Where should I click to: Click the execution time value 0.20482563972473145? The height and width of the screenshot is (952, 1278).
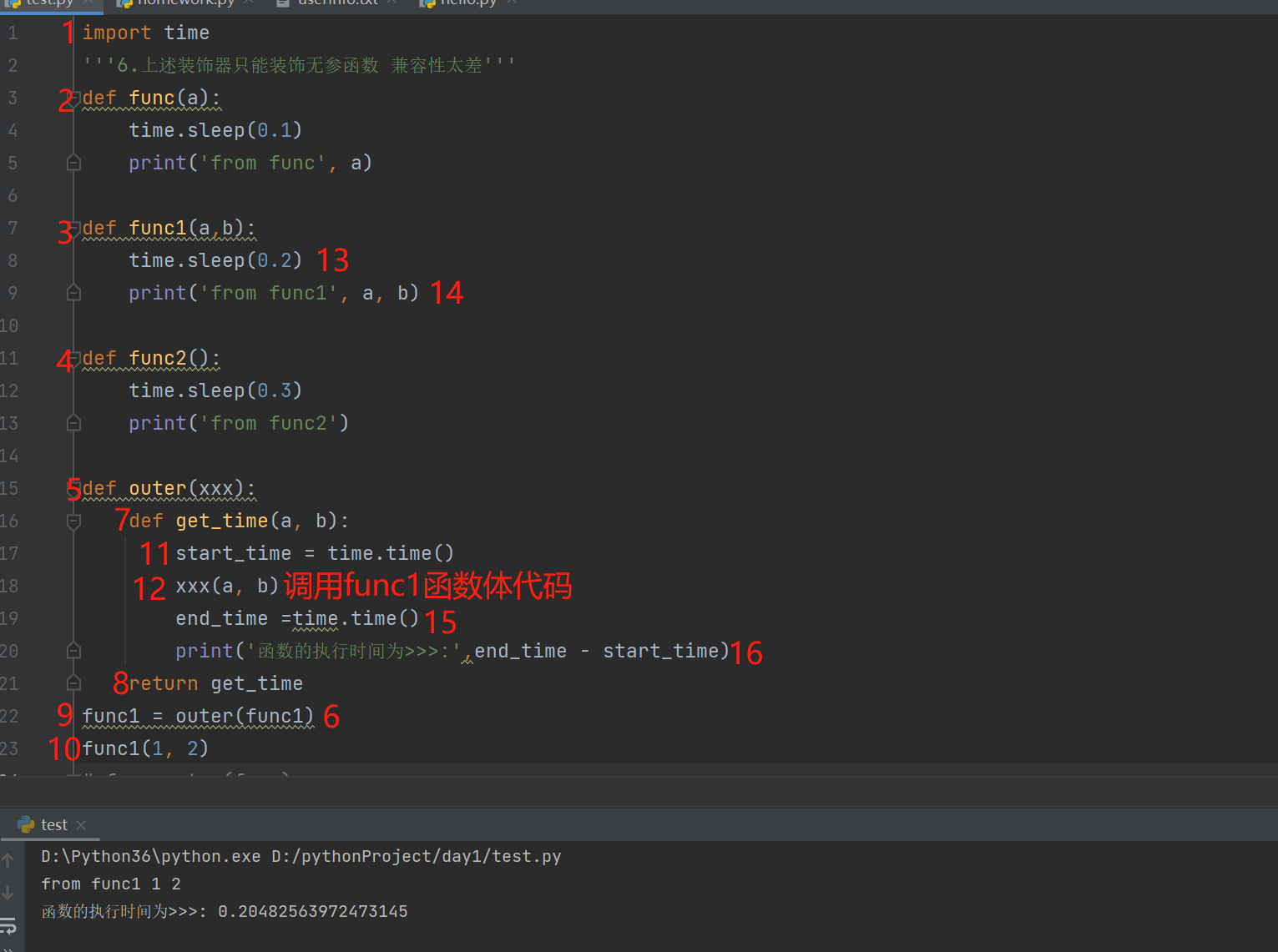tap(313, 911)
